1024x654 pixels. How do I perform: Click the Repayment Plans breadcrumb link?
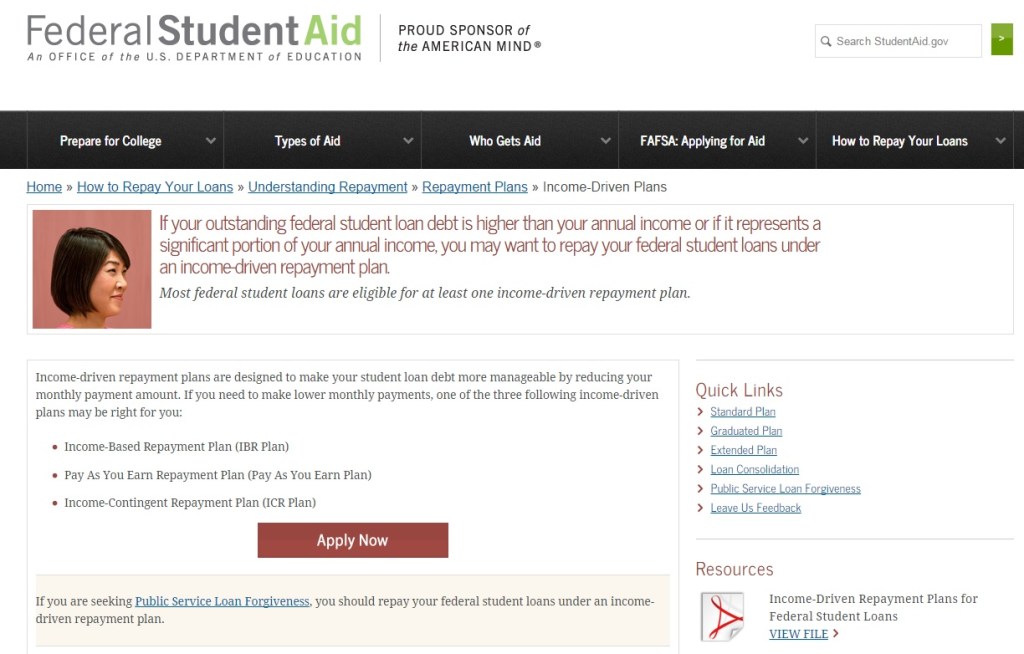click(x=474, y=186)
